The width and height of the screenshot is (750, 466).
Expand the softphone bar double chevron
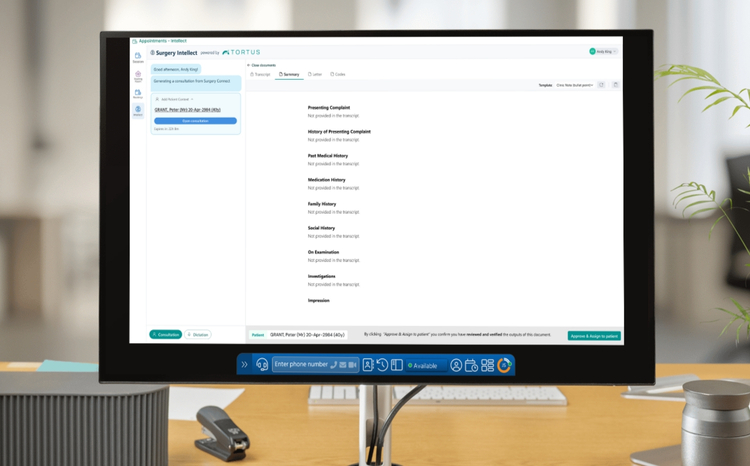pos(244,365)
